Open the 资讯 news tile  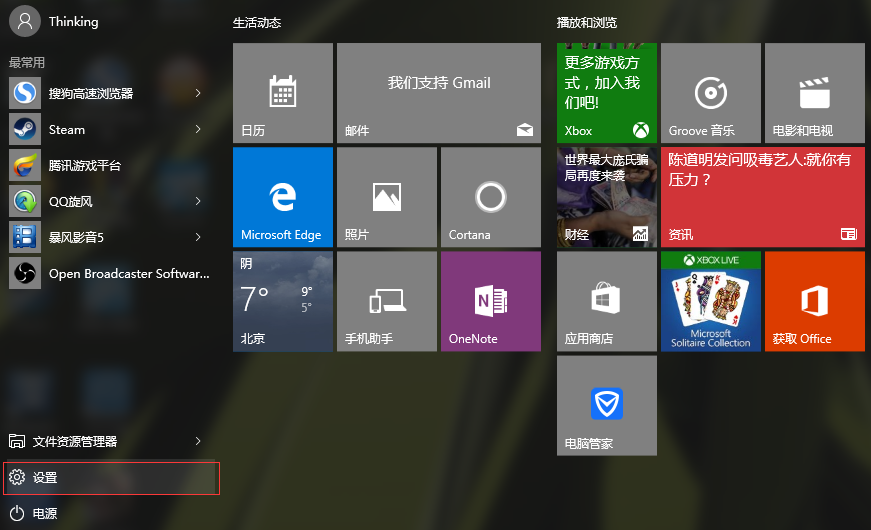763,197
